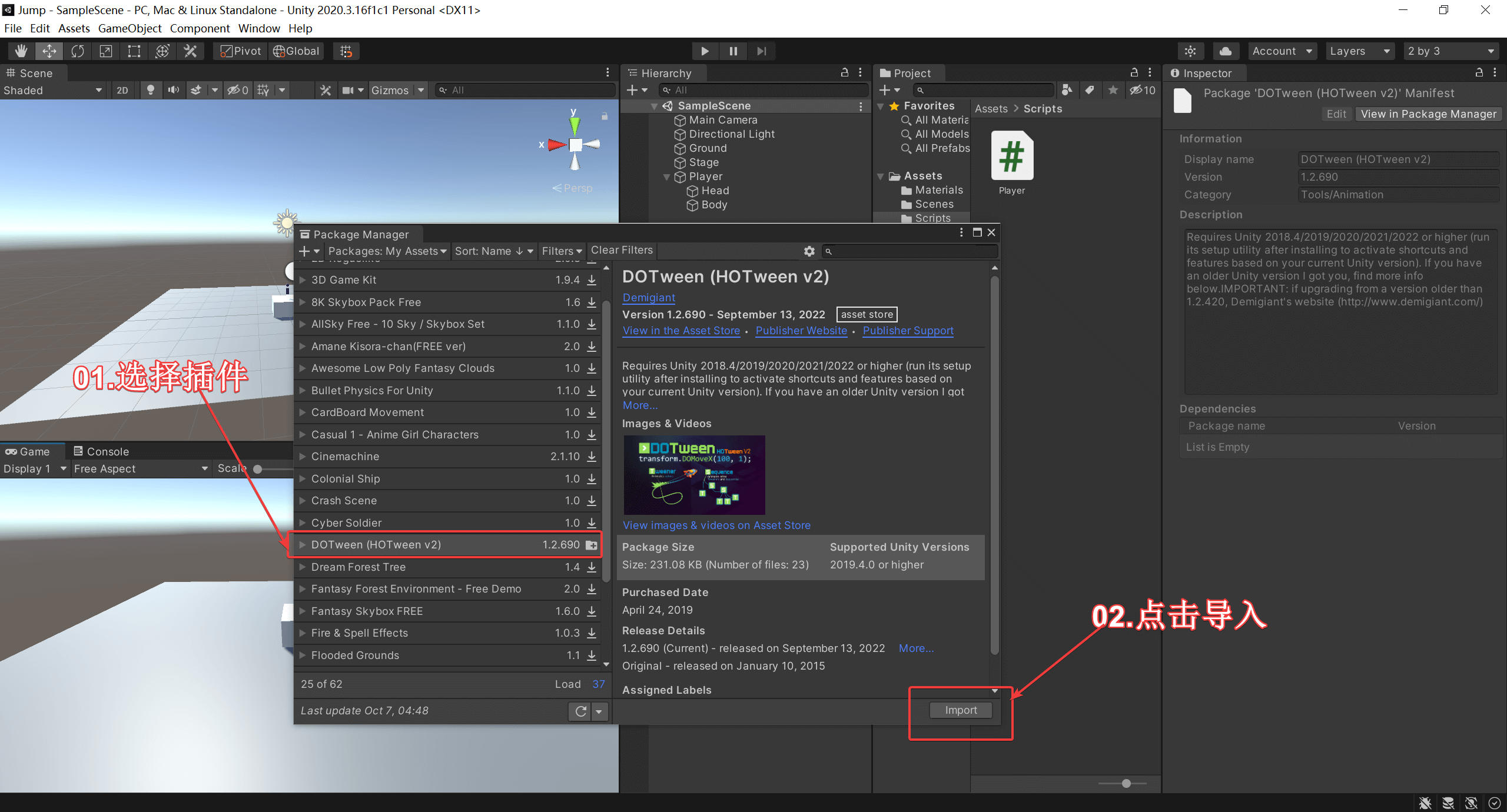Screen dimensions: 1507x812
Task: Click the package list refresh icon
Action: (x=580, y=711)
